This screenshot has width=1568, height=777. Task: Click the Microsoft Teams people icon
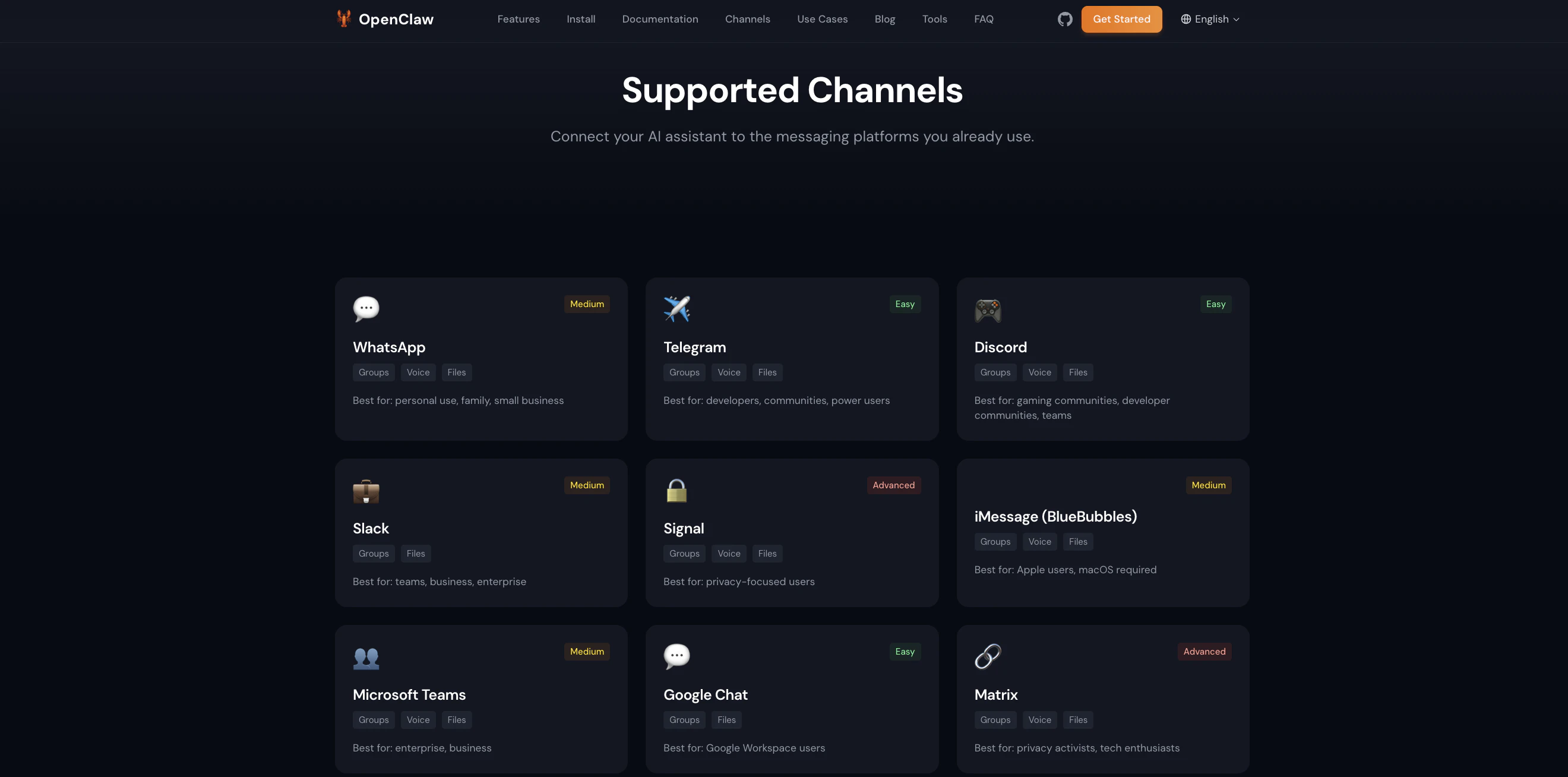pos(366,658)
